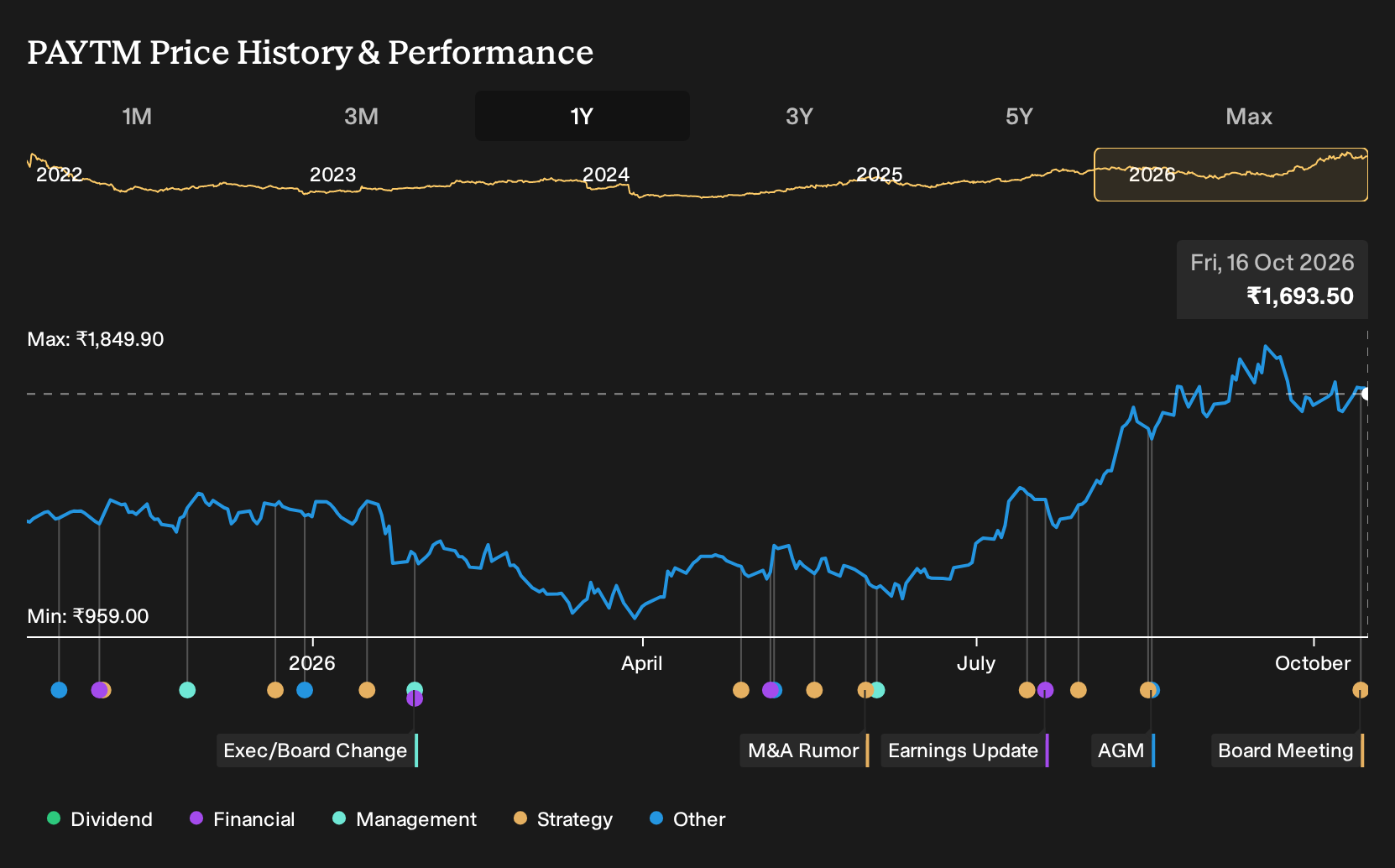Image resolution: width=1395 pixels, height=868 pixels.
Task: Show the Max time range
Action: (1249, 116)
